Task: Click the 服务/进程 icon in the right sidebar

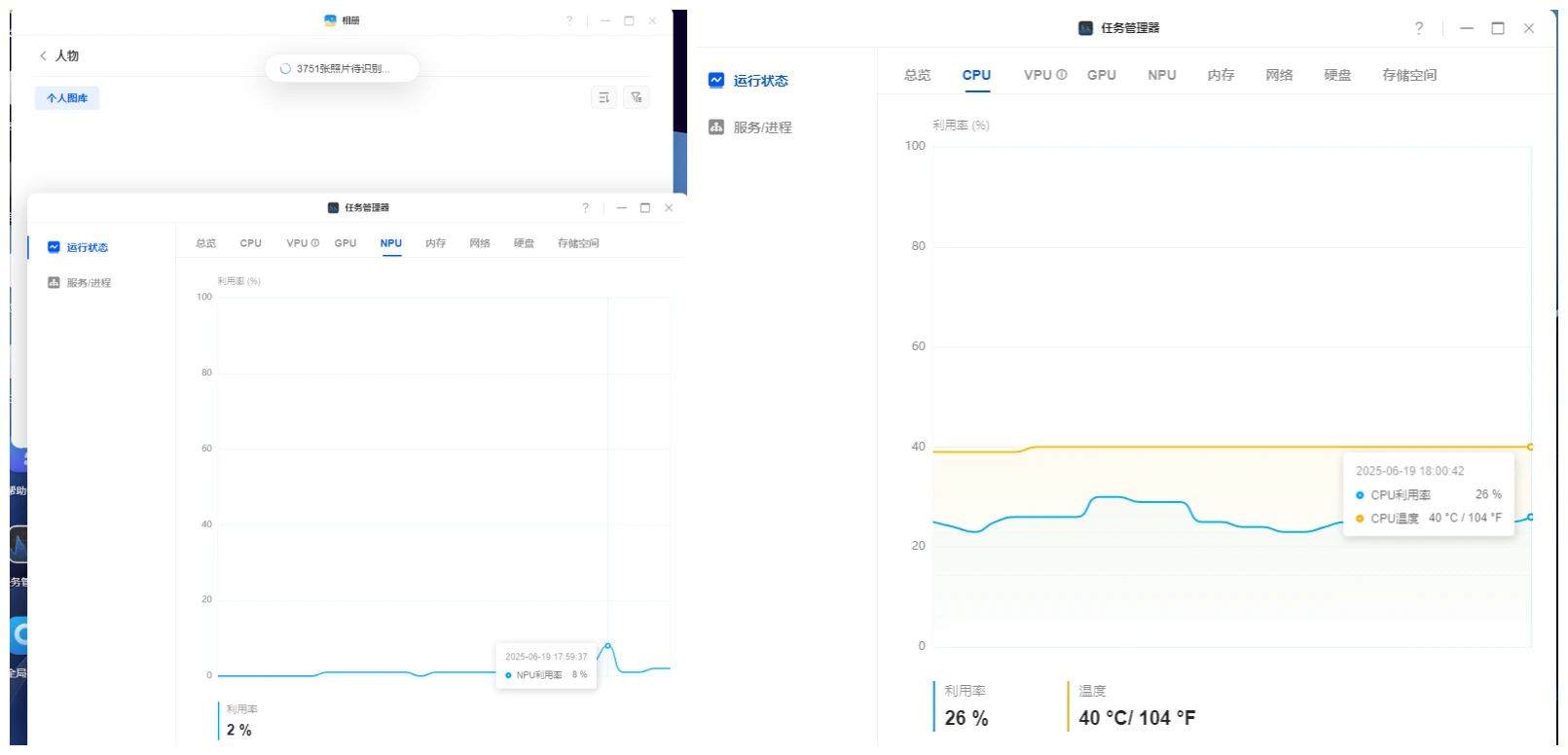Action: pos(716,127)
